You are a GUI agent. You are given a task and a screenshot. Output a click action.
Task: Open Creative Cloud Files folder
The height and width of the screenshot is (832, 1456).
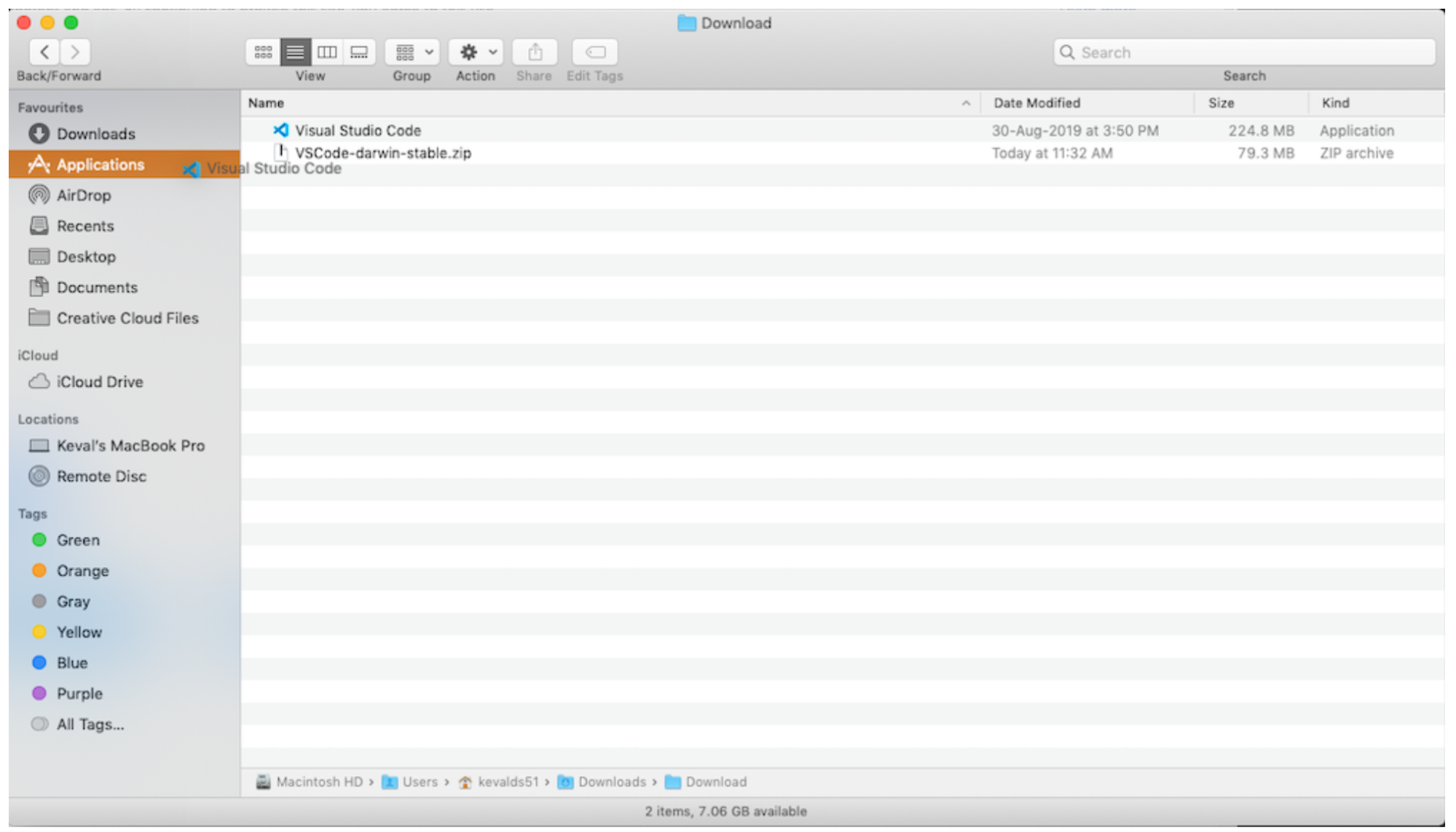click(x=125, y=318)
